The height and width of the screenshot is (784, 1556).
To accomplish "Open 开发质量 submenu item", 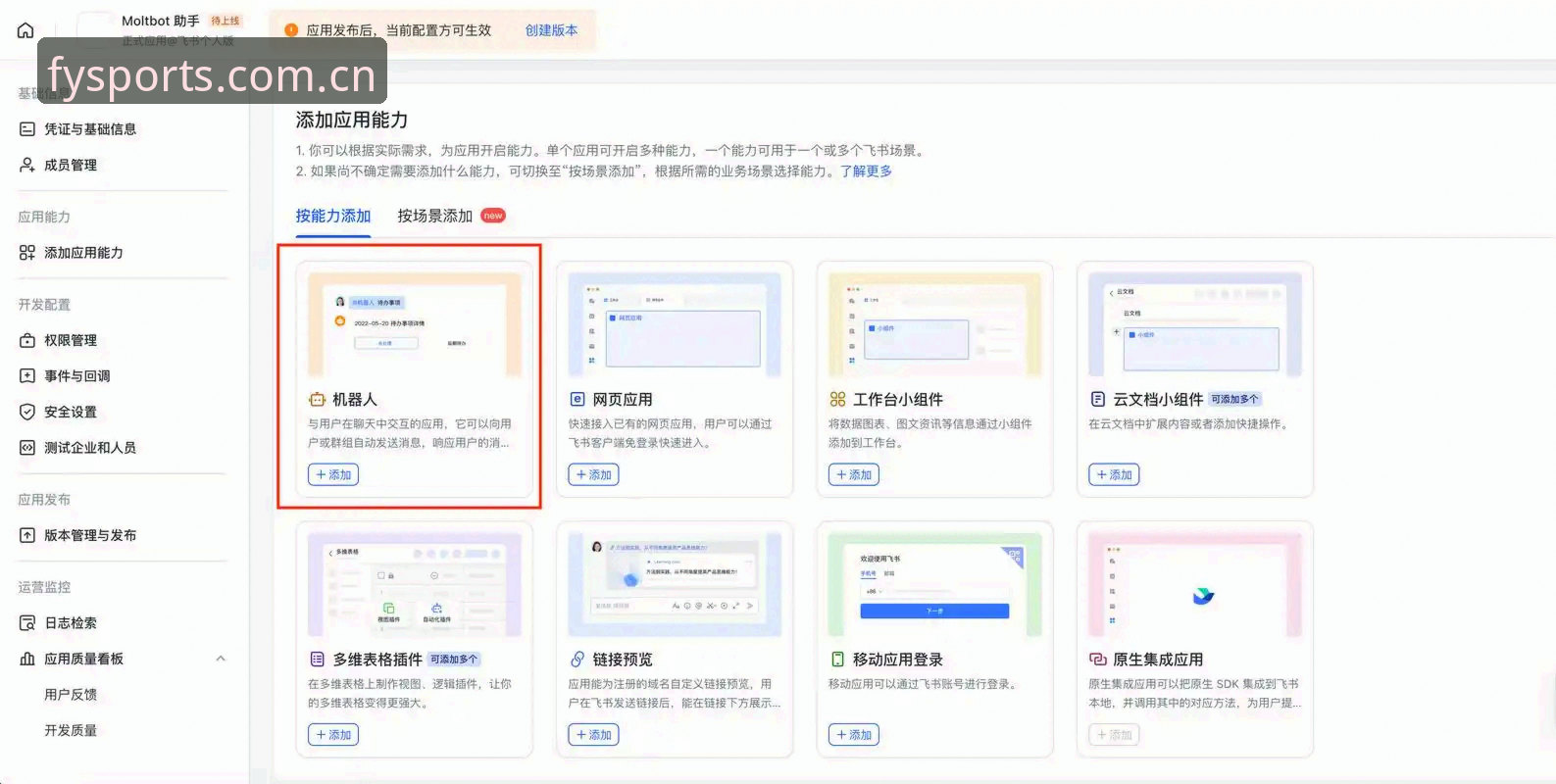I will pyautogui.click(x=71, y=731).
